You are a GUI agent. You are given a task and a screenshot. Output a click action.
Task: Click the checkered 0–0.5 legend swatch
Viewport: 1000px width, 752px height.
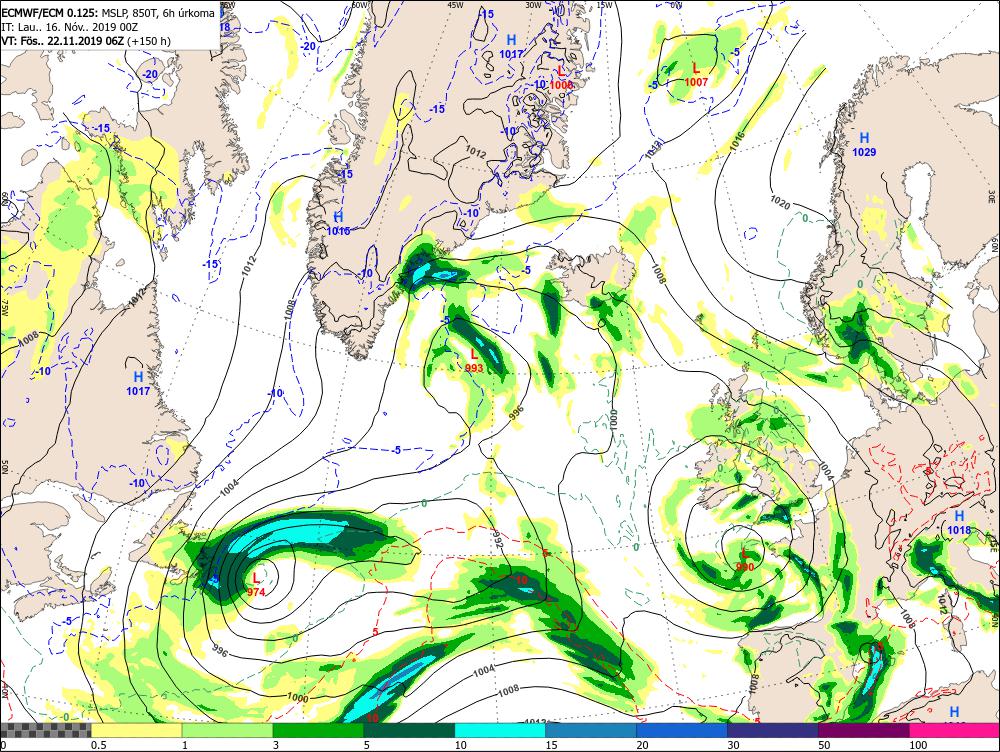[45, 730]
